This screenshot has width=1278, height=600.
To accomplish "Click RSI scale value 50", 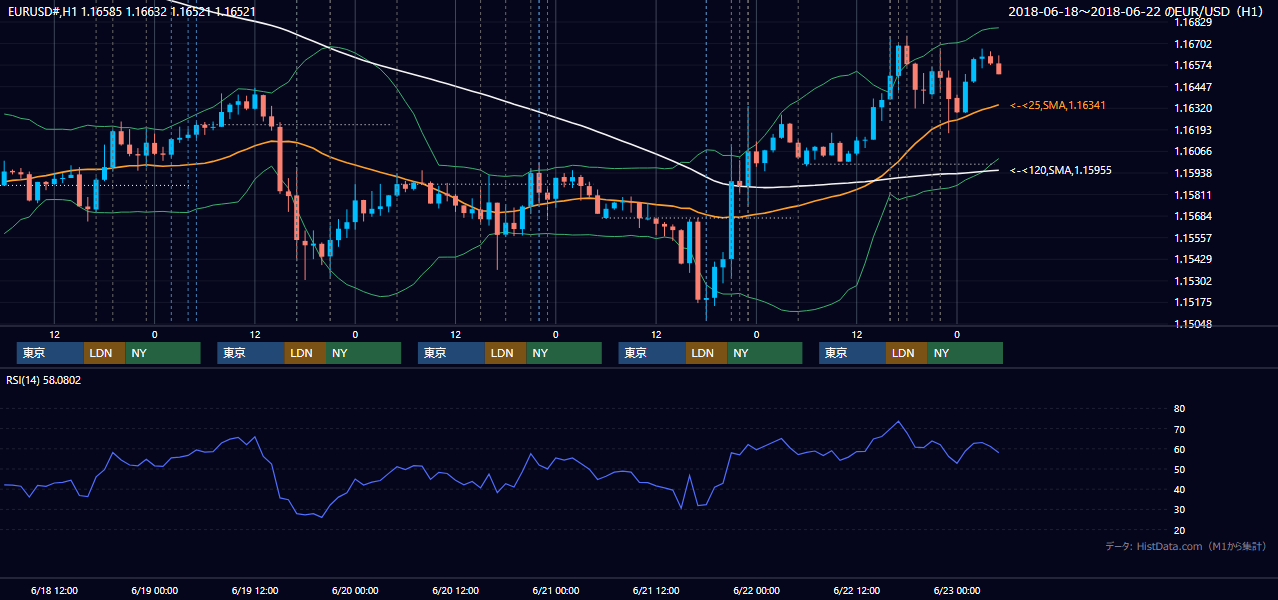I will (x=1179, y=469).
